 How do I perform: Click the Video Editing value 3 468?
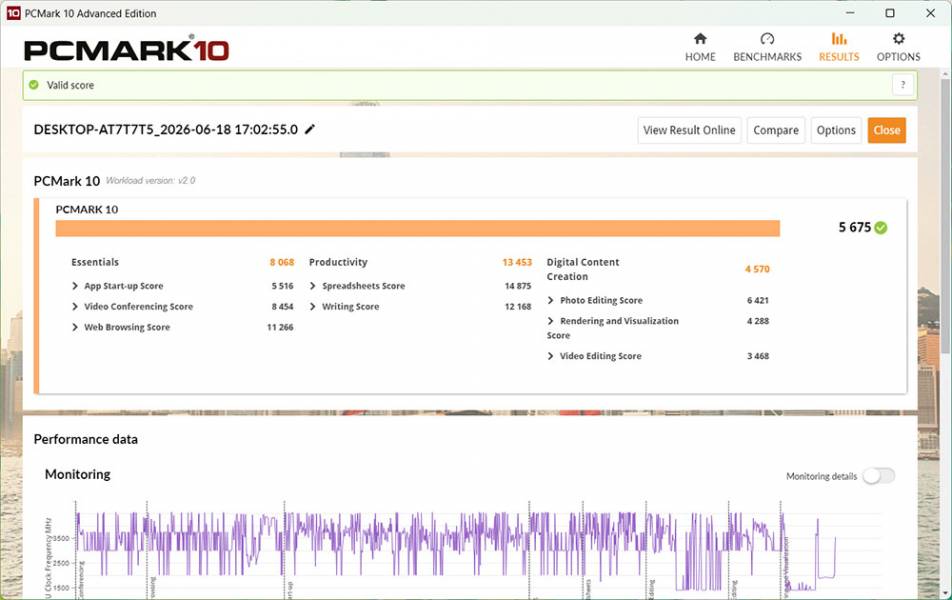758,356
